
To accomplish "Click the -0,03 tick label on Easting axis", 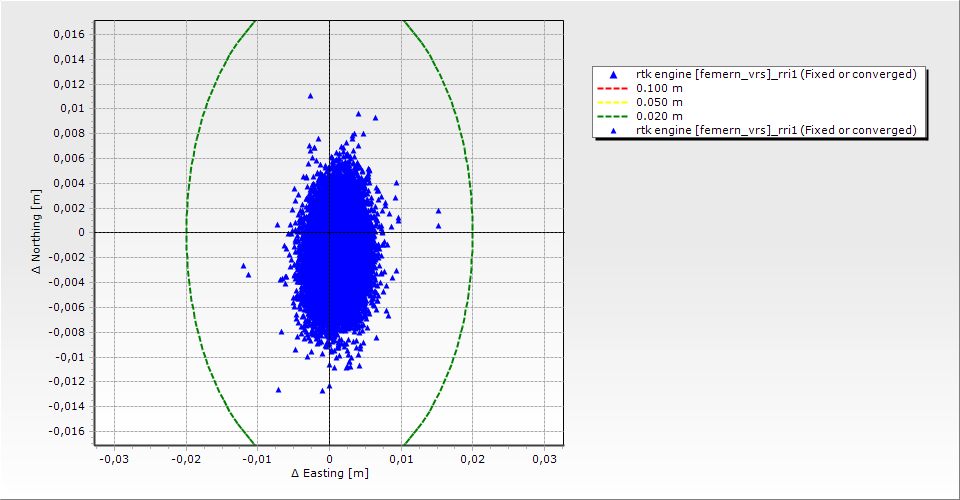I will pos(114,458).
